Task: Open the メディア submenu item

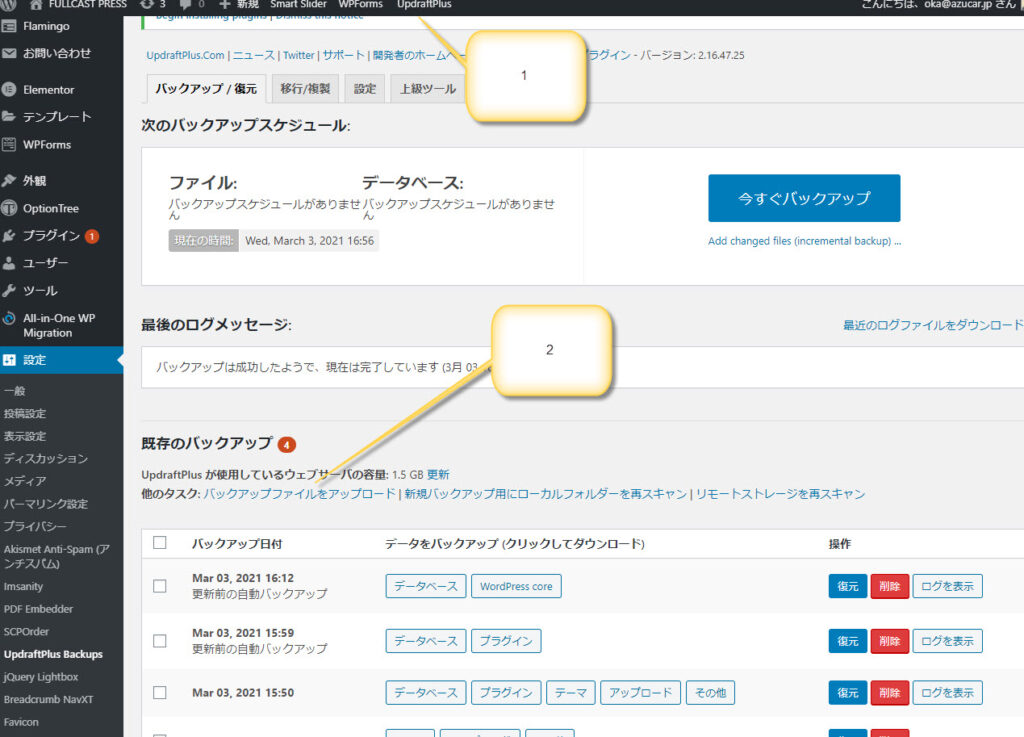Action: coord(25,481)
